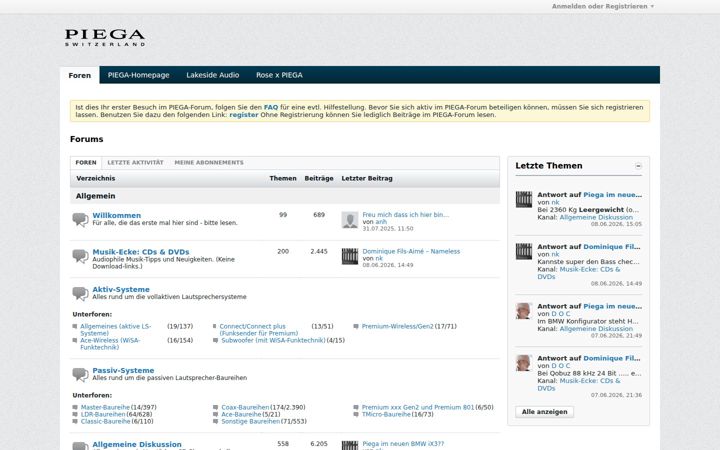This screenshot has height=450, width=720.
Task: Select the Foren navigation tab
Action: pyautogui.click(x=79, y=75)
